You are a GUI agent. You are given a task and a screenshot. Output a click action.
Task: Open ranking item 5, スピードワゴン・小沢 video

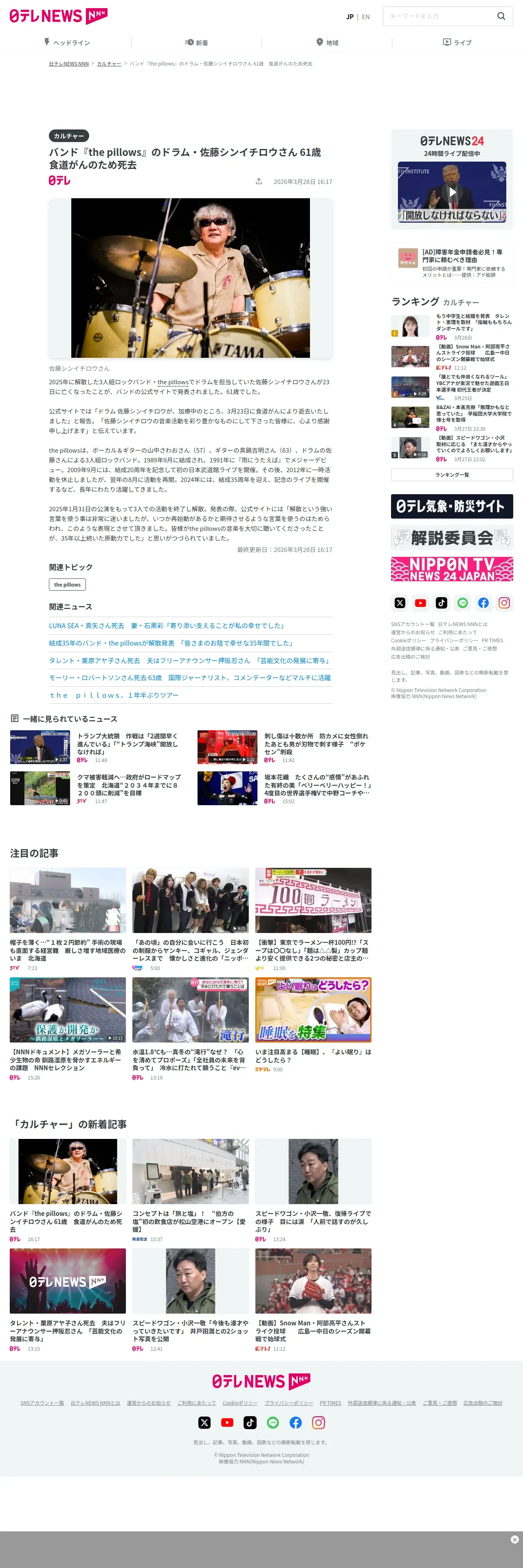tap(452, 448)
